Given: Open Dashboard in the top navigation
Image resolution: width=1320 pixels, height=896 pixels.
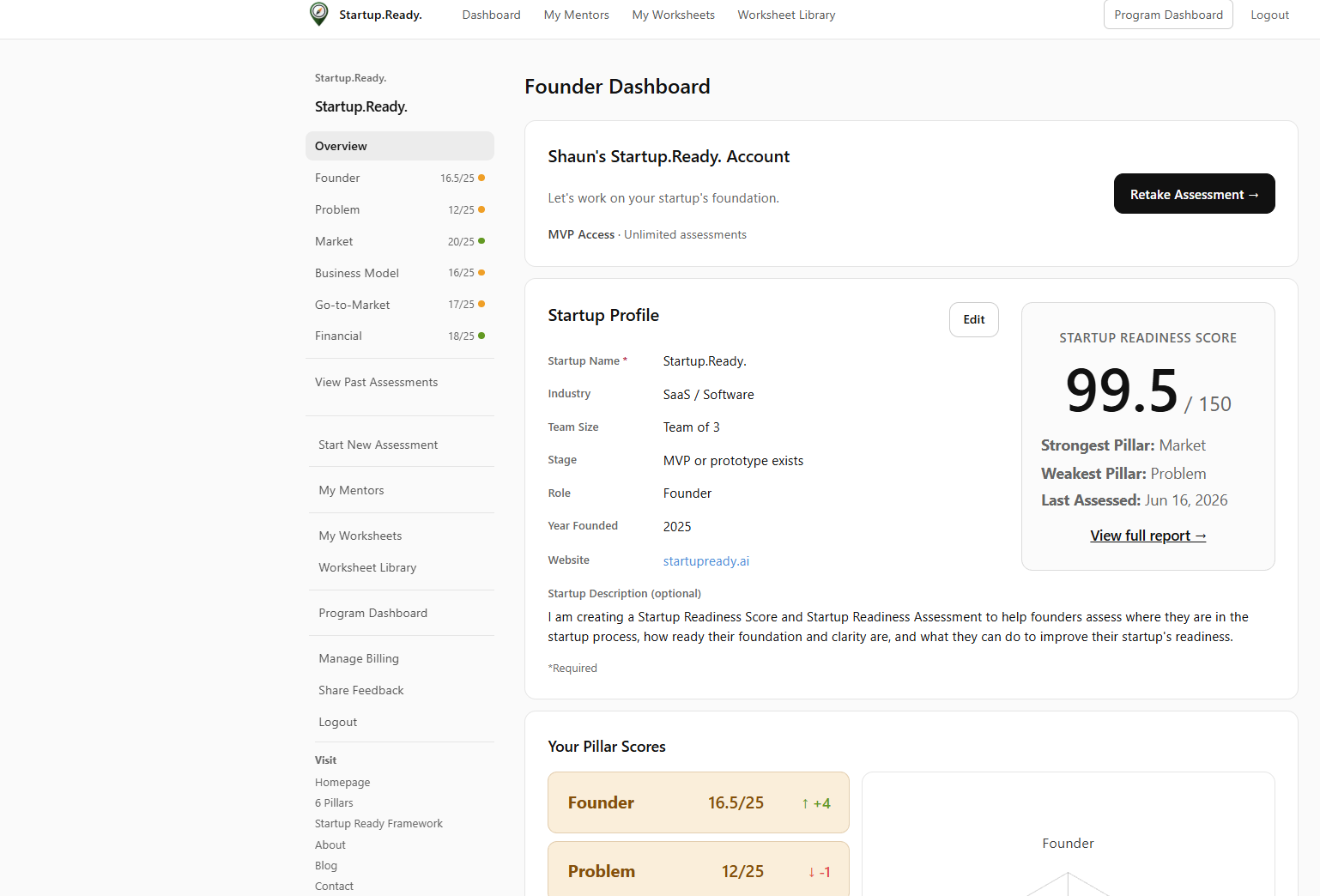Looking at the screenshot, I should pyautogui.click(x=491, y=15).
